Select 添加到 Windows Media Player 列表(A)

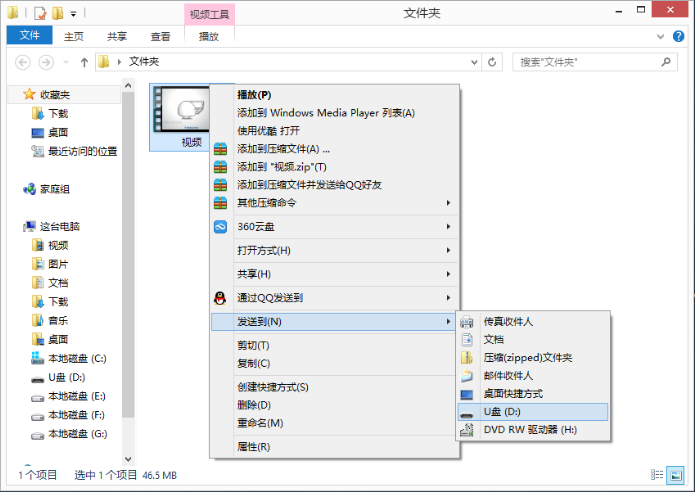coord(335,113)
